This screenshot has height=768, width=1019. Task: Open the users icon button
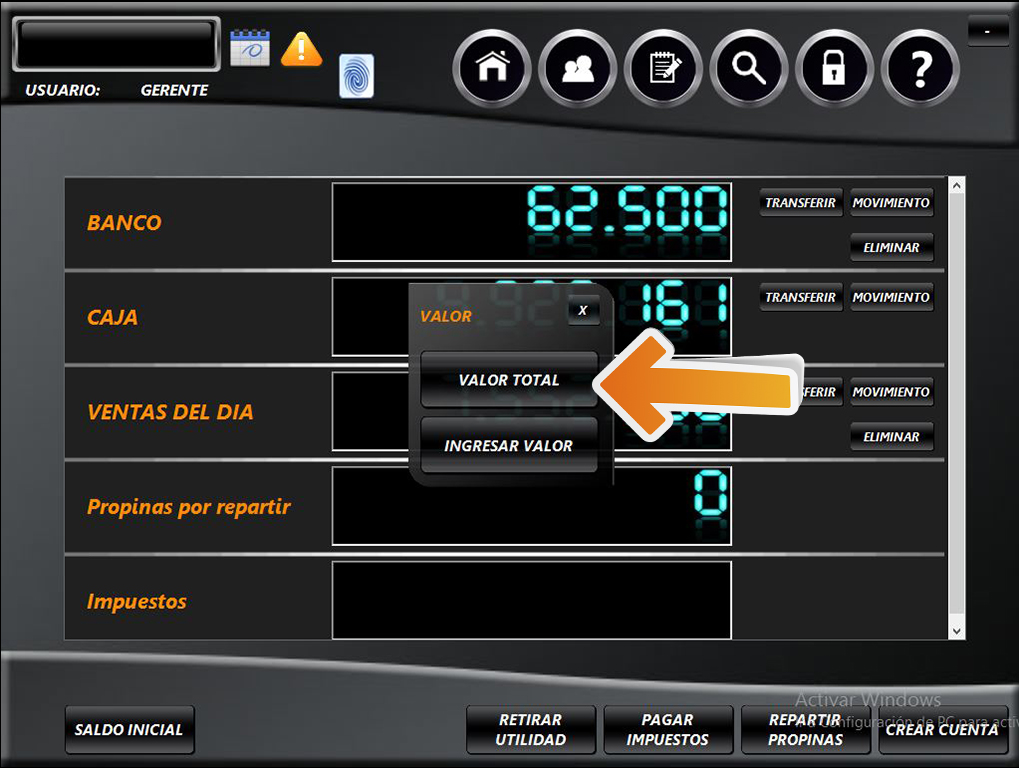(578, 68)
